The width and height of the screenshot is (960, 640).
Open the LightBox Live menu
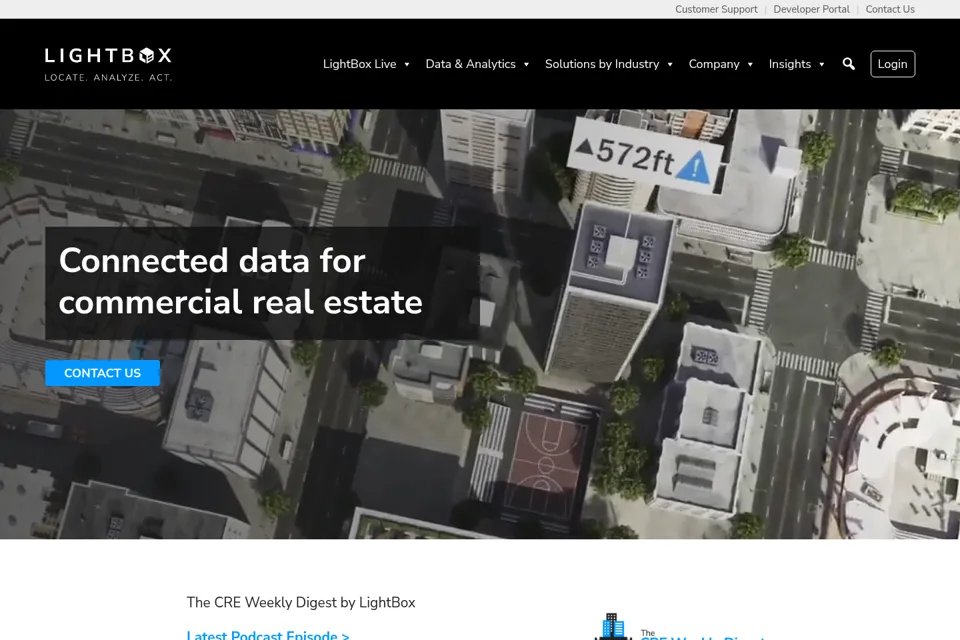tap(359, 64)
